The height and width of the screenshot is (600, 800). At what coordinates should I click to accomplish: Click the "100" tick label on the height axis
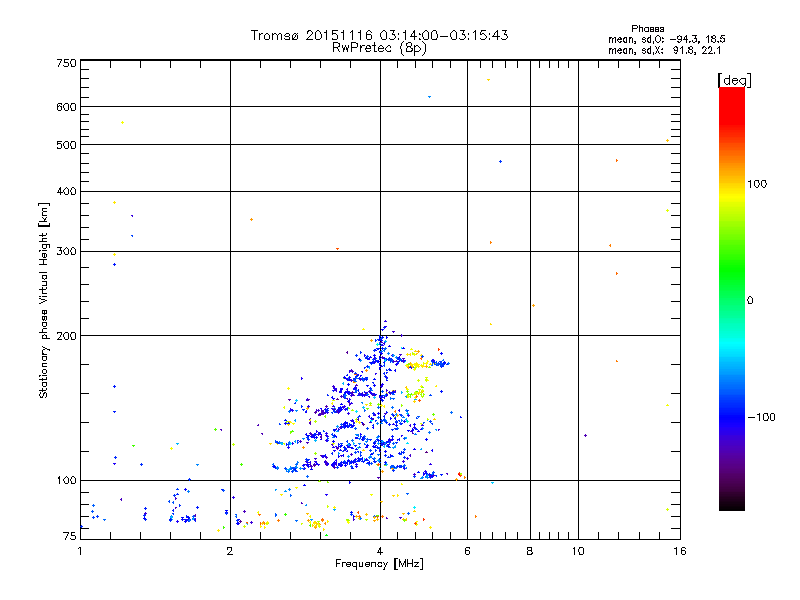pyautogui.click(x=66, y=481)
